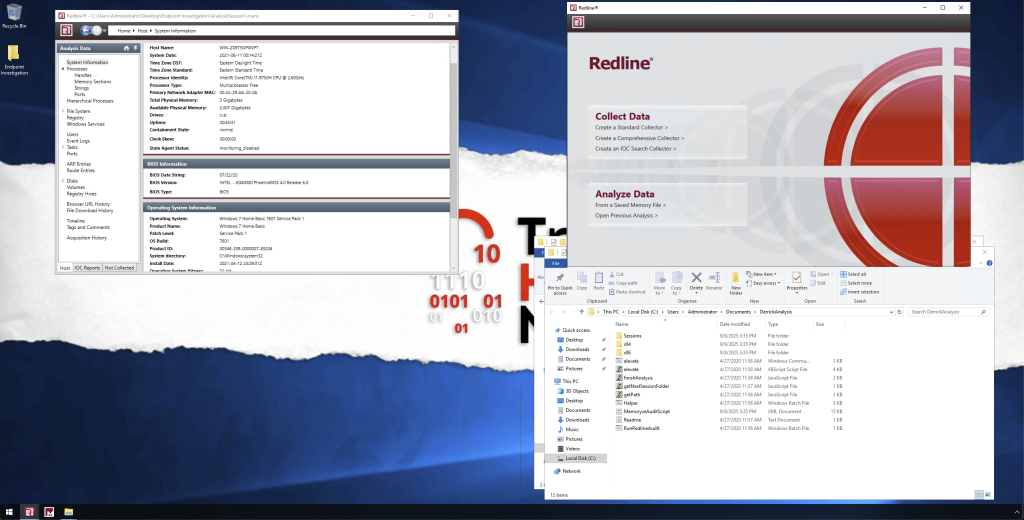The width and height of the screenshot is (1024, 520).
Task: Click the Copy icon in Explorer ribbon
Action: [582, 282]
